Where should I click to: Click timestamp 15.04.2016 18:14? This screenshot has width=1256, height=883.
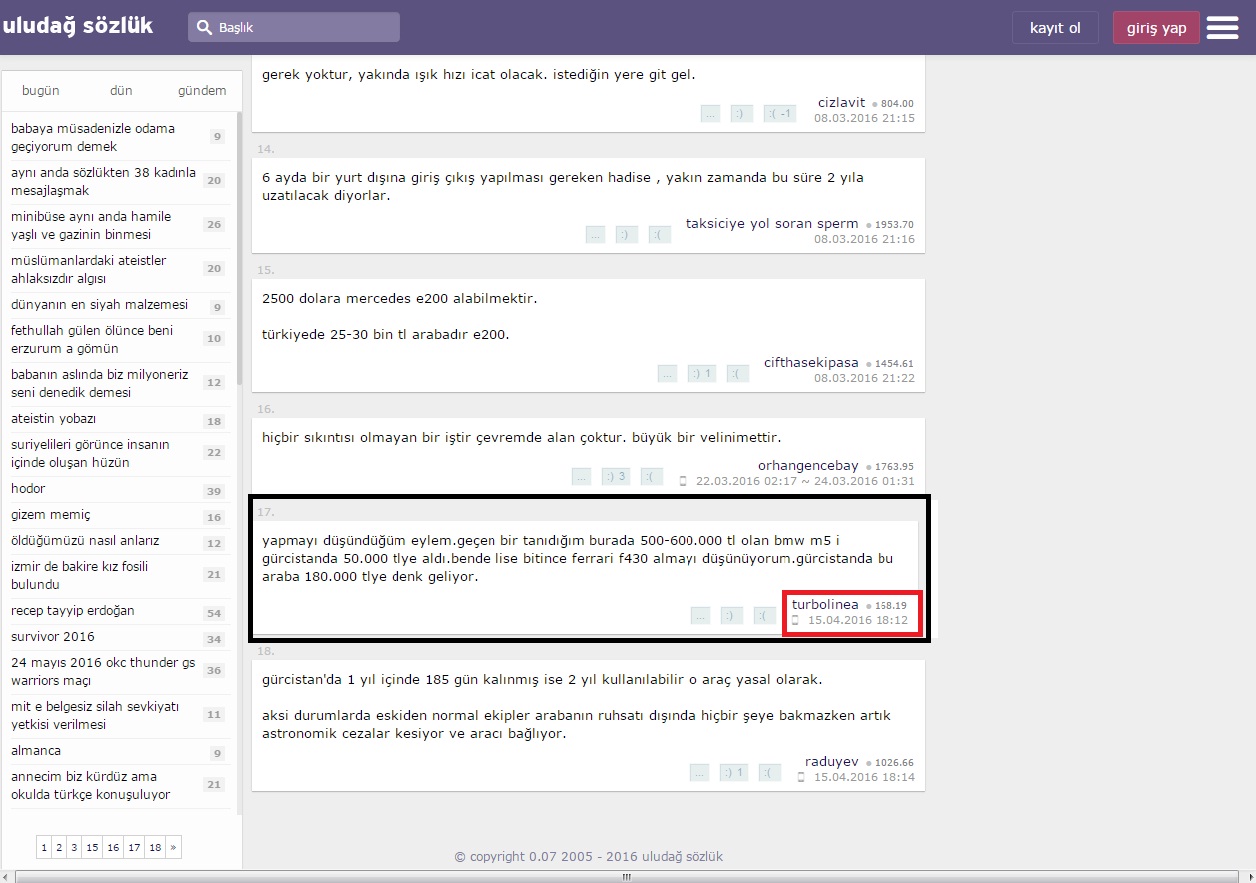point(863,777)
